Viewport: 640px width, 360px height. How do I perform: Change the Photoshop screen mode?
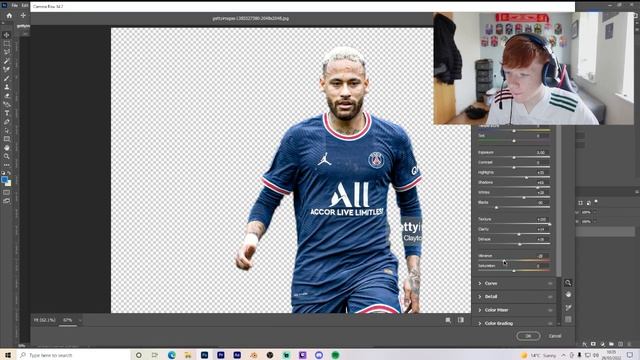(x=7, y=201)
